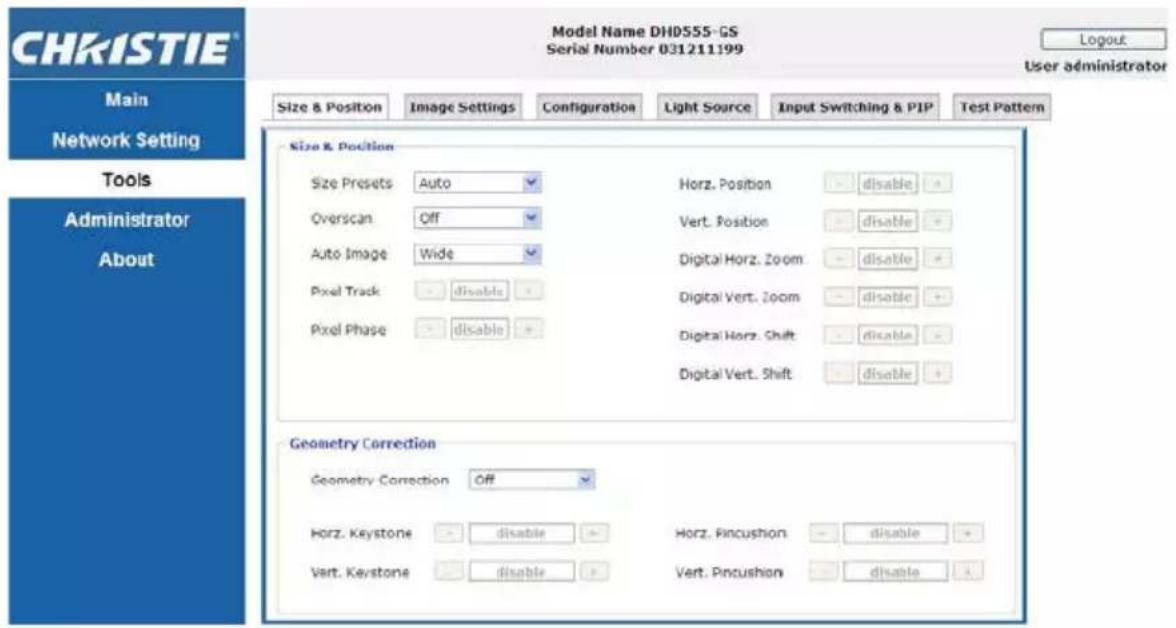
Task: Increase Horz. Position value
Action: tap(938, 184)
